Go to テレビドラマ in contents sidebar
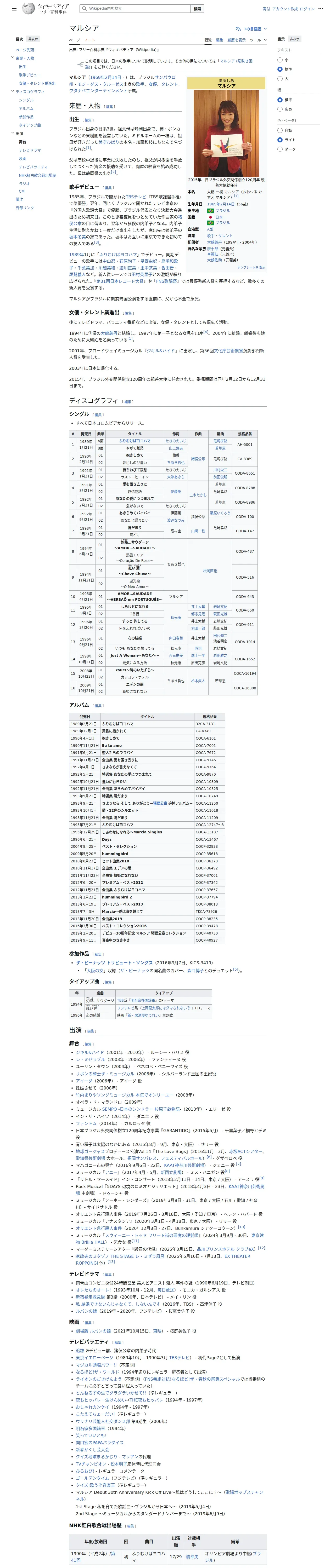This screenshot has width=336, height=1568. pos(30,150)
